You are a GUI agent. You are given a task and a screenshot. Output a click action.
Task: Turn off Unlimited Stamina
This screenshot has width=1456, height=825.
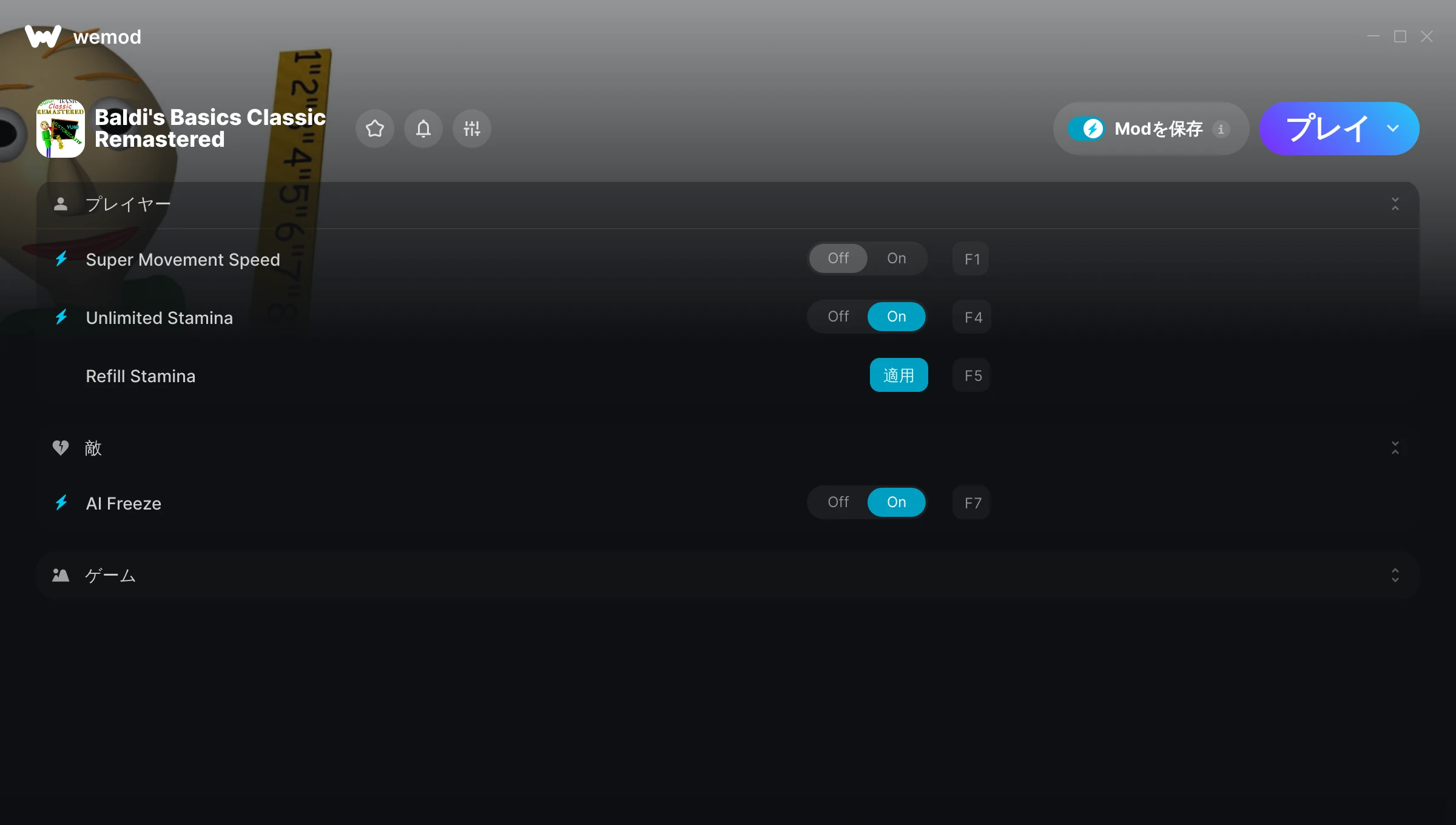pyautogui.click(x=838, y=317)
